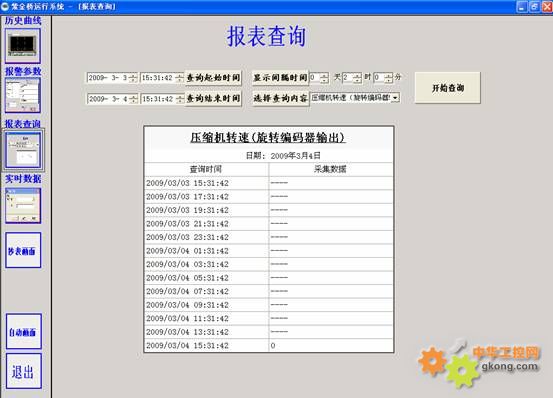Select row 2009/03/04 05:31:42
Viewport: 553px width, 398px height.
[269, 278]
